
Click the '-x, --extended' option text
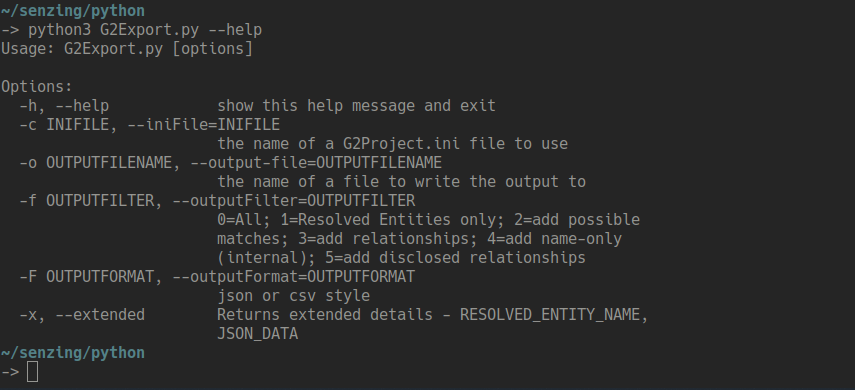pyautogui.click(x=82, y=315)
